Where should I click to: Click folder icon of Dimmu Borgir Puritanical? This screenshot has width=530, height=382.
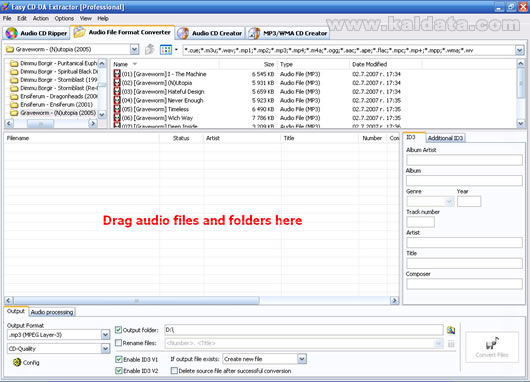click(14, 63)
